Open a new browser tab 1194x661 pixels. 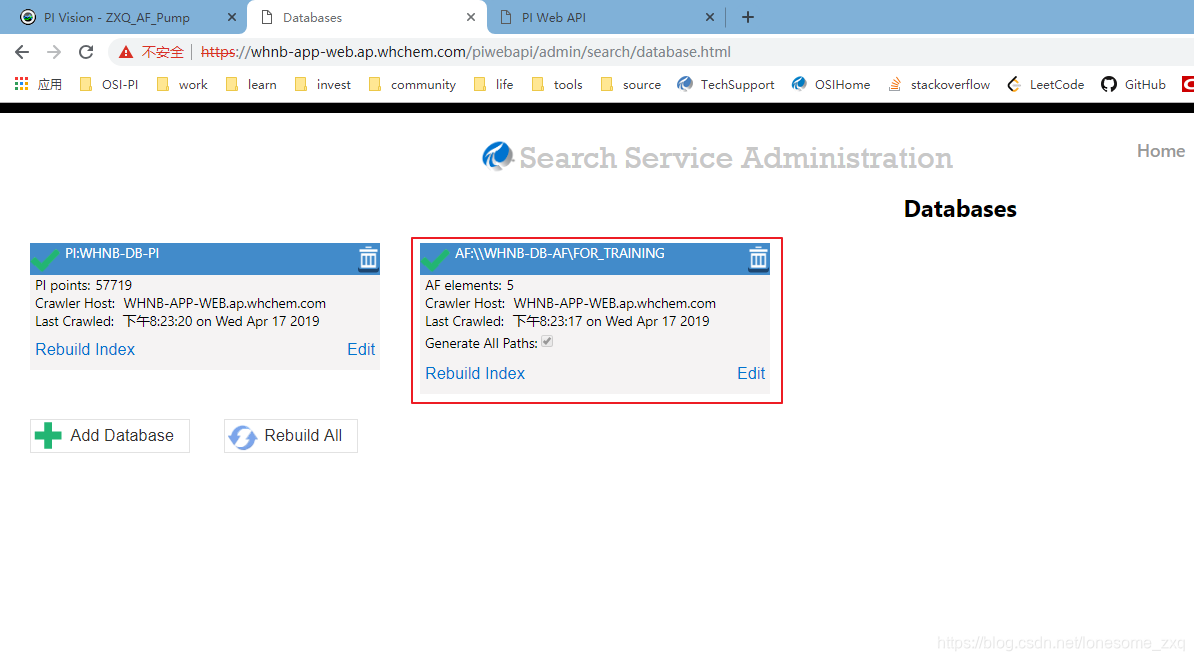(748, 17)
